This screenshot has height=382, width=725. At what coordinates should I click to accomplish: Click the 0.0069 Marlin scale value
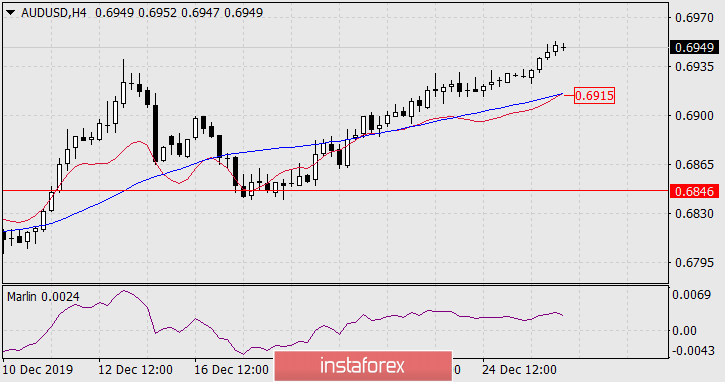point(691,295)
